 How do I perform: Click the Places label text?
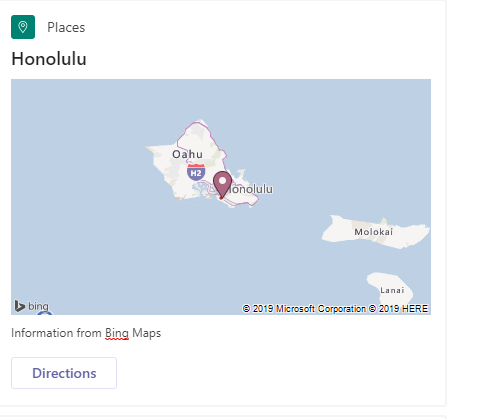66,27
